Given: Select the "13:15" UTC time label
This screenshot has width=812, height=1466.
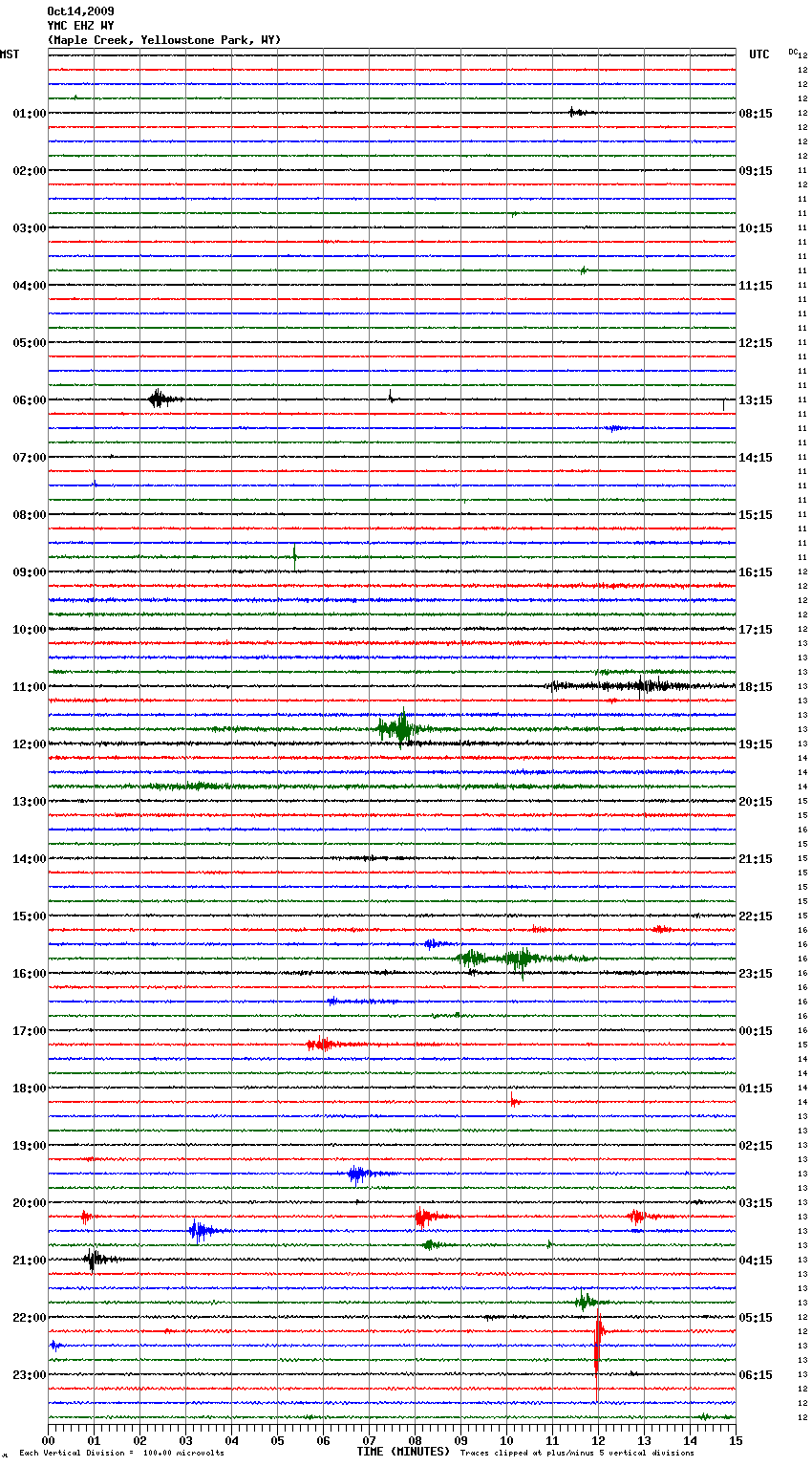Looking at the screenshot, I should click(x=756, y=400).
